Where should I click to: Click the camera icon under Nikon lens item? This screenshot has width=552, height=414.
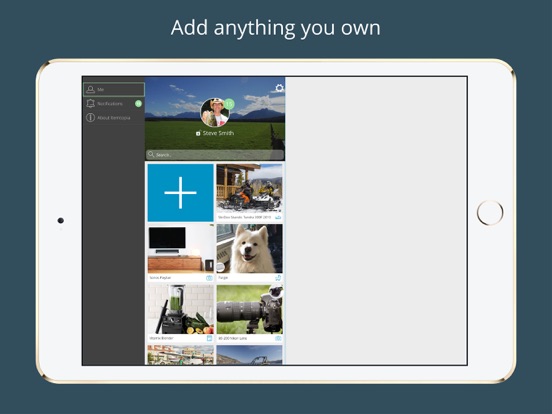(x=278, y=338)
